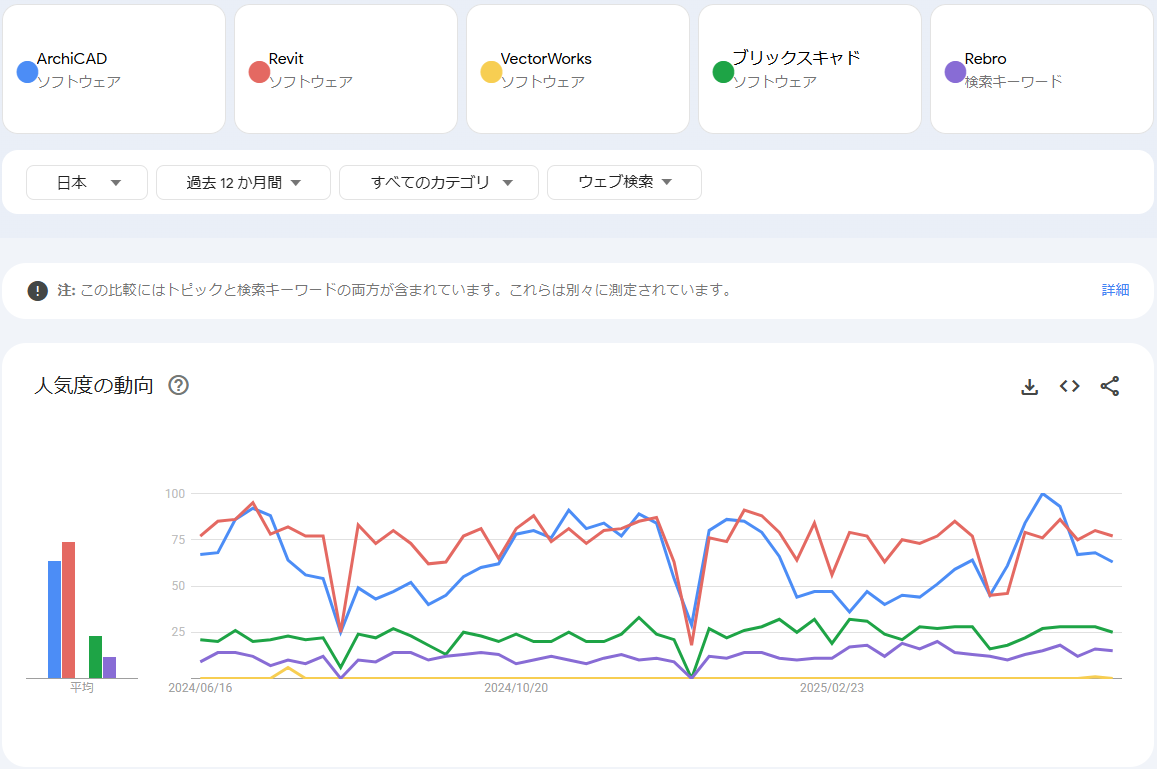The image size is (1157, 769).
Task: Select the VectorWorks yellow color dot
Action: (491, 72)
